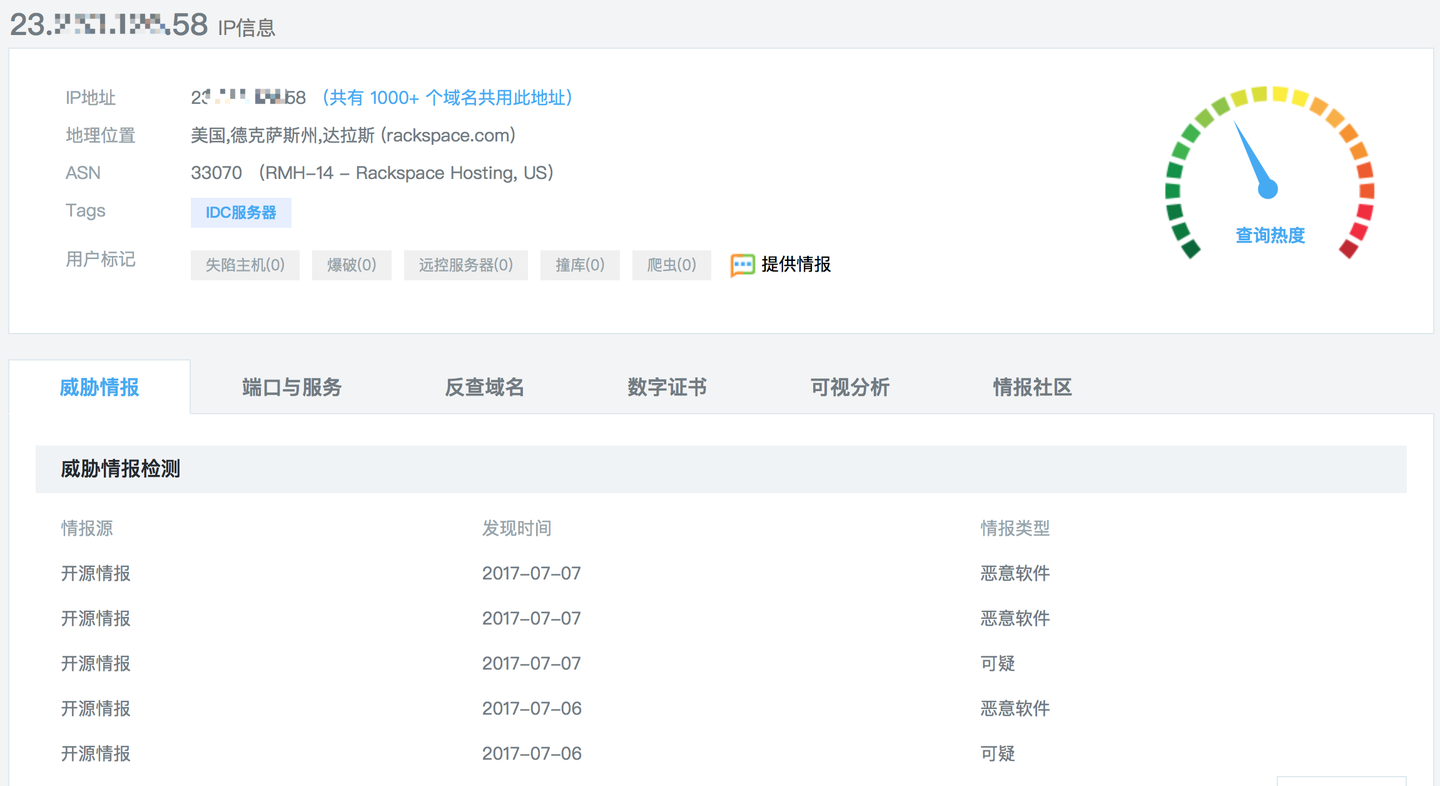The height and width of the screenshot is (786, 1440).
Task: Switch to the 可视分析 tab
Action: [851, 387]
